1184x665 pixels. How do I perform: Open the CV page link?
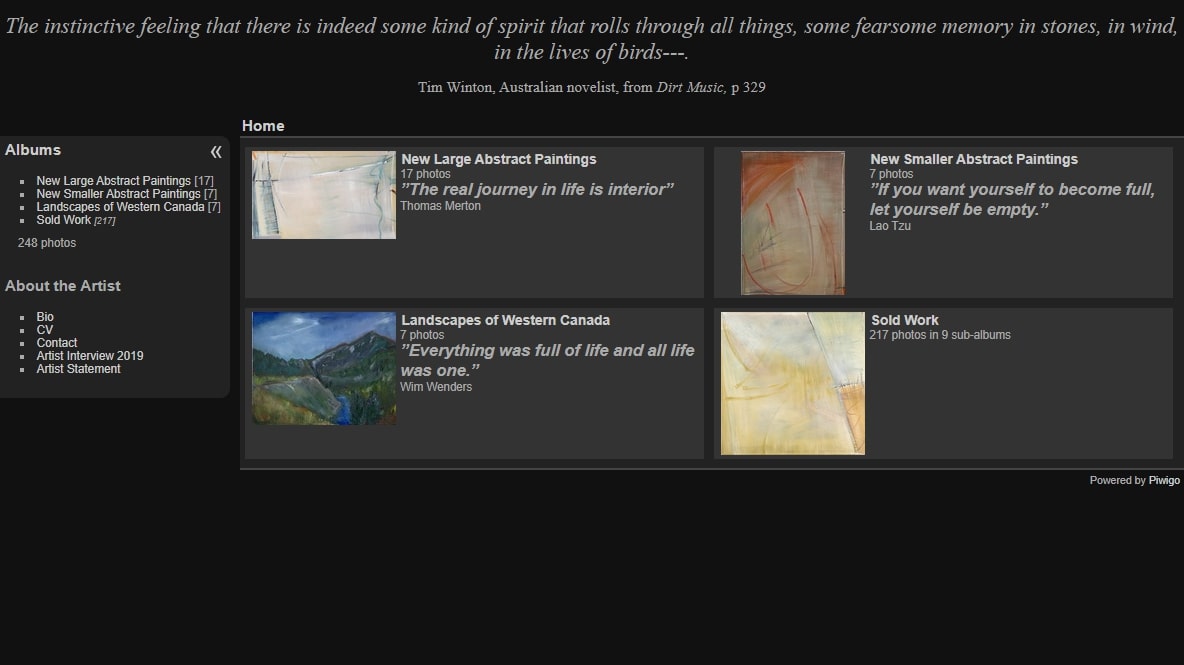coord(45,330)
